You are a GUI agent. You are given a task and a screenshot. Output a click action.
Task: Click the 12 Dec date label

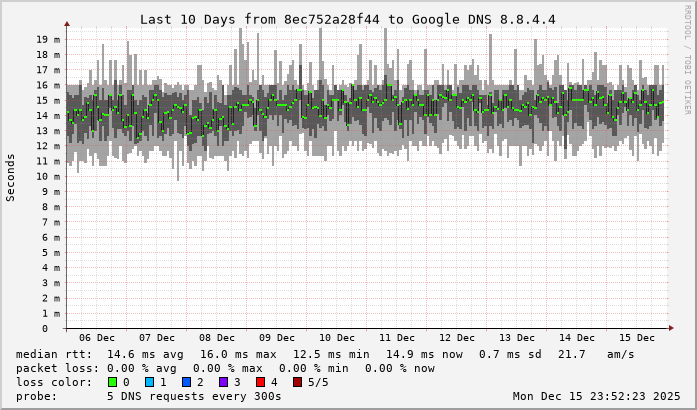pyautogui.click(x=457, y=338)
